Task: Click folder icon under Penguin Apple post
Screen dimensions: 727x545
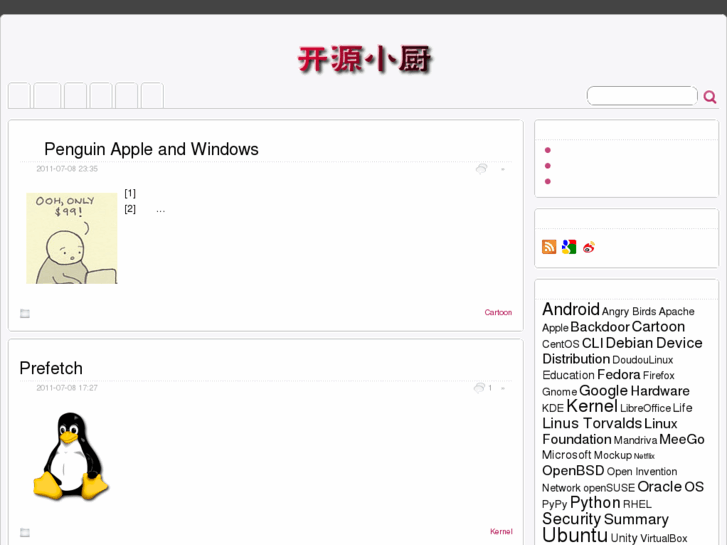Action: coord(25,314)
